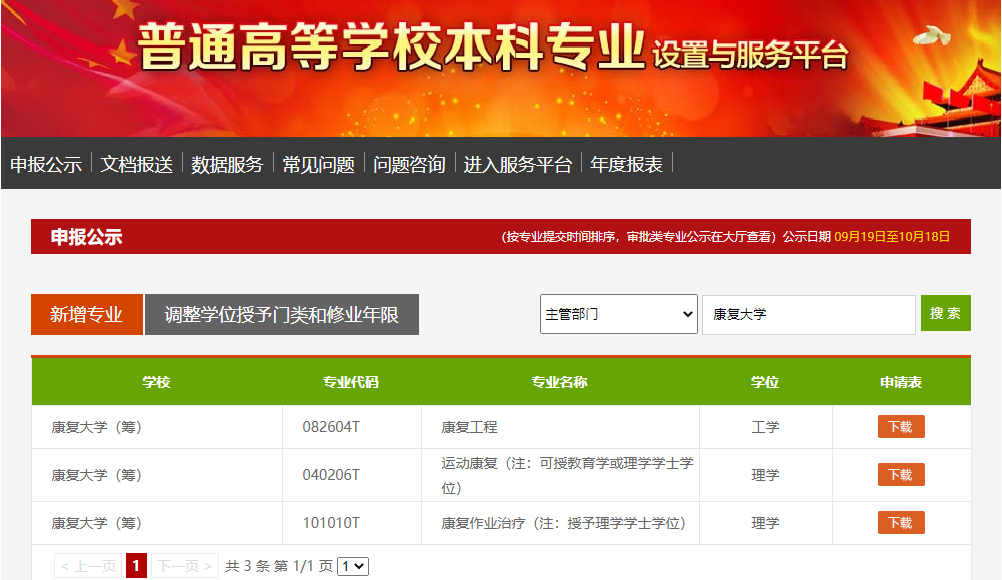
Task: Open the 主管部门 dropdown filter
Action: click(x=617, y=313)
